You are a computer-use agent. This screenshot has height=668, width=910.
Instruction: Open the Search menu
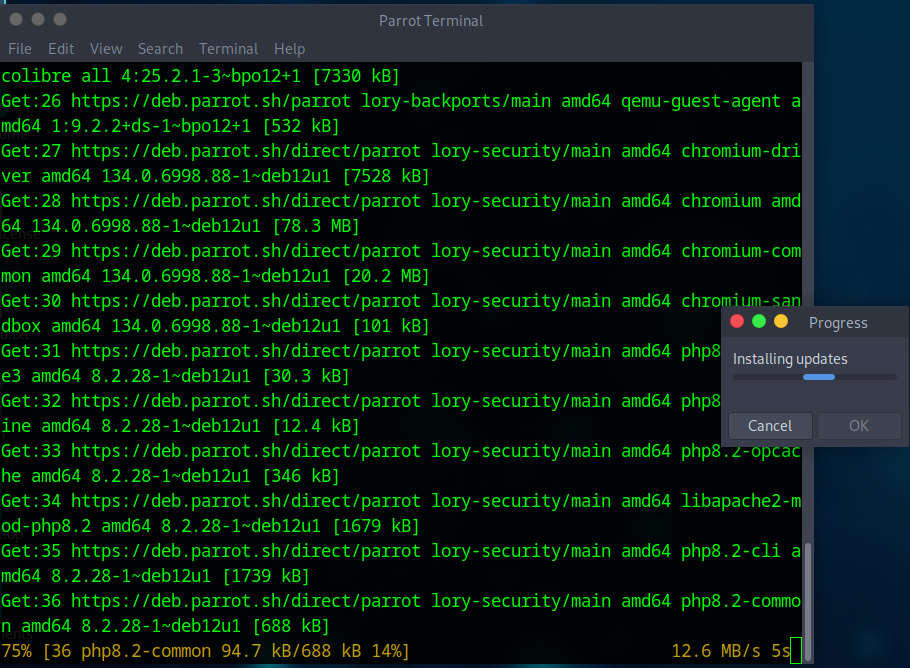point(160,48)
